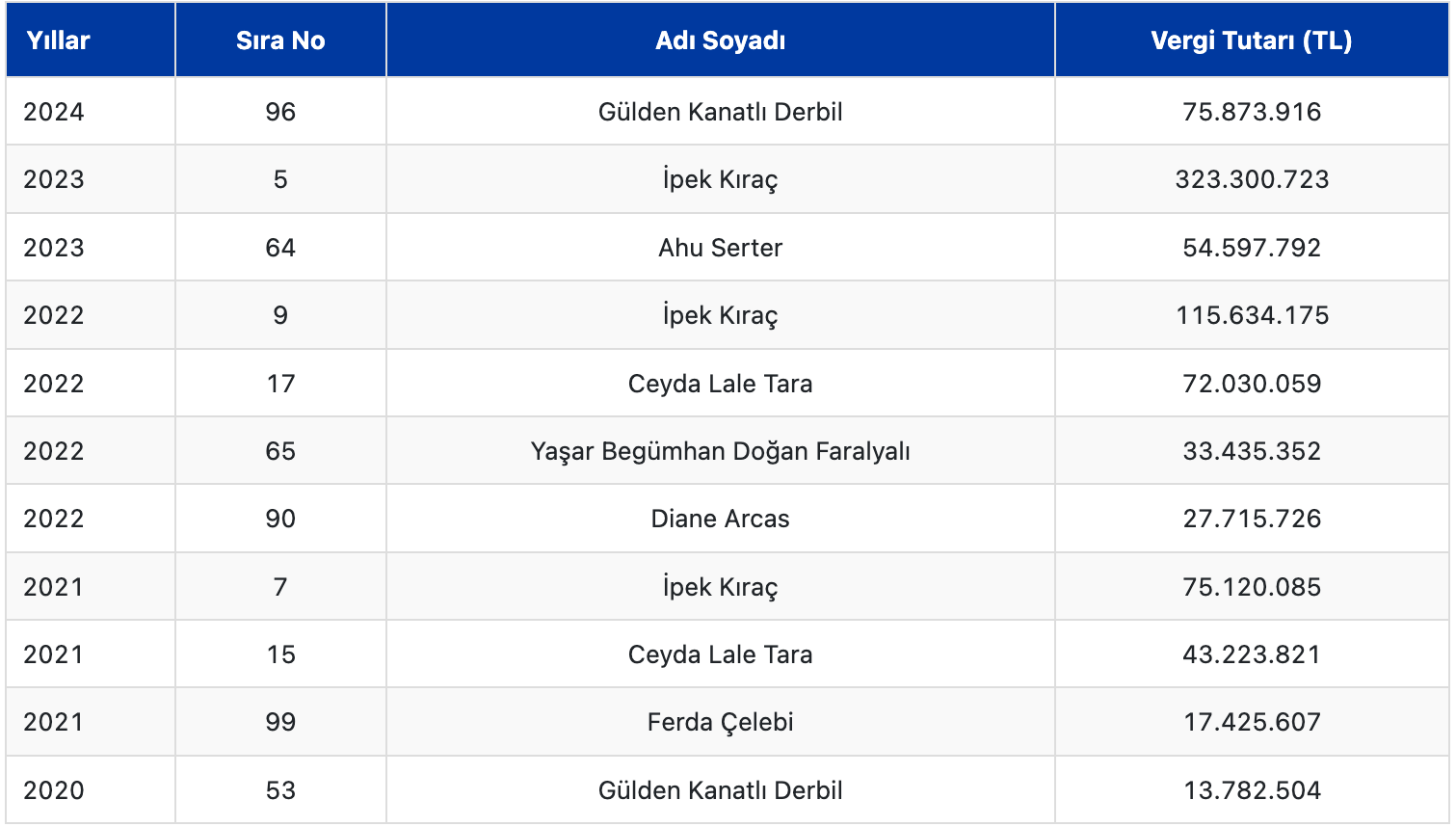Select Gülden Kanatlı Derbil in 2024 row

coord(720,112)
